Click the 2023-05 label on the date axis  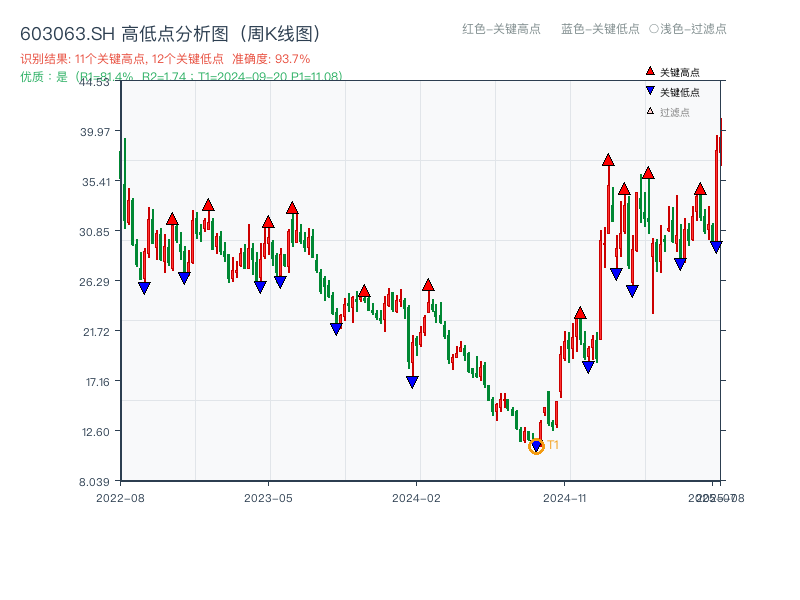tap(266, 496)
